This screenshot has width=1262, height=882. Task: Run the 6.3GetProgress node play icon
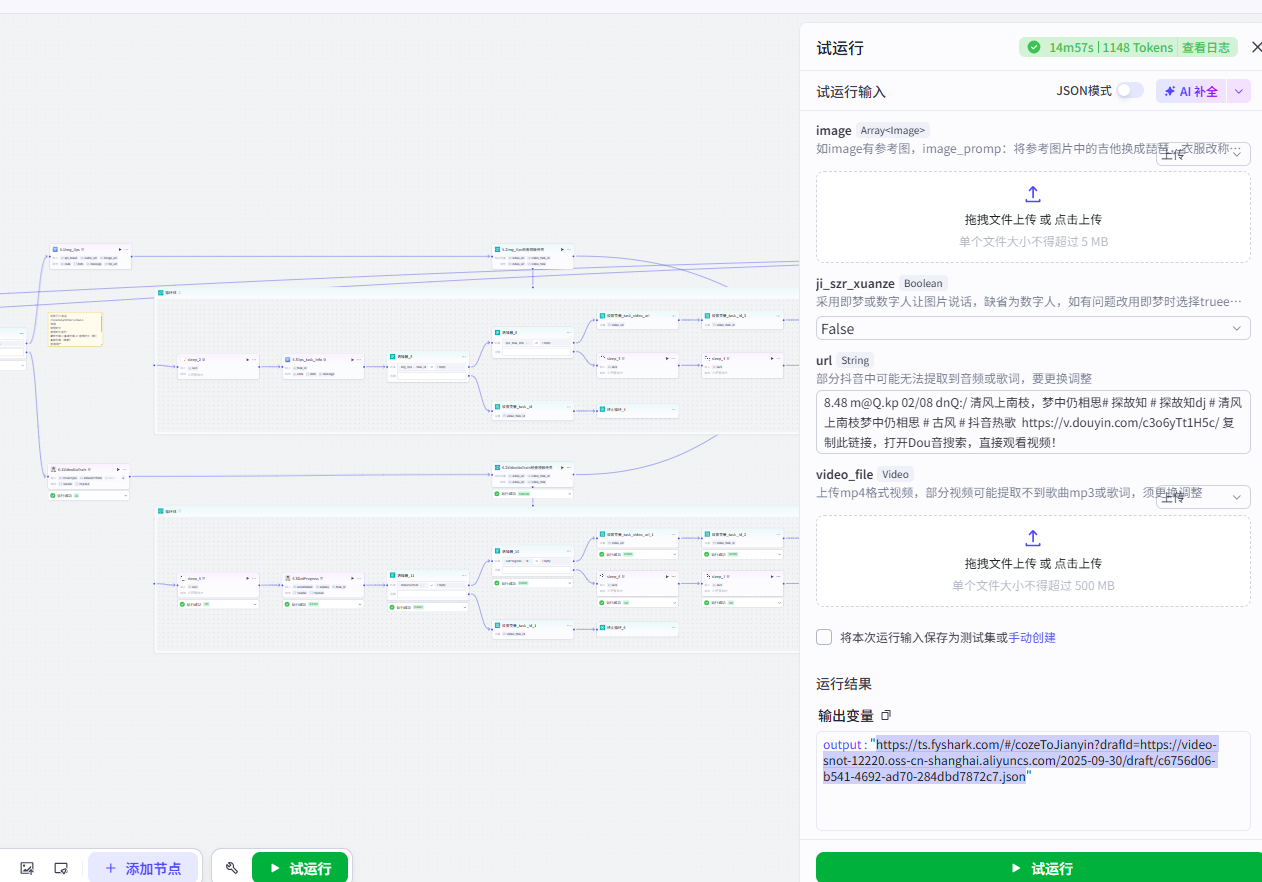pos(353,578)
